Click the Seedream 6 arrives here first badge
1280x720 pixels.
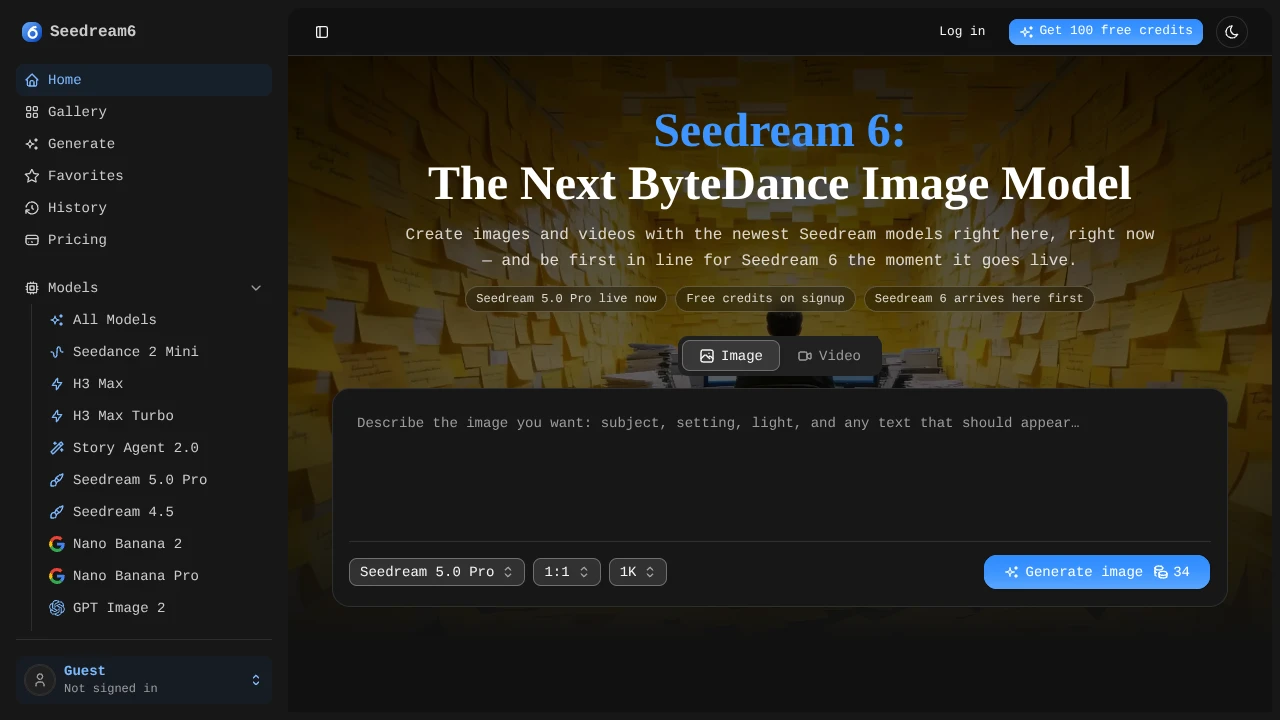tap(979, 299)
